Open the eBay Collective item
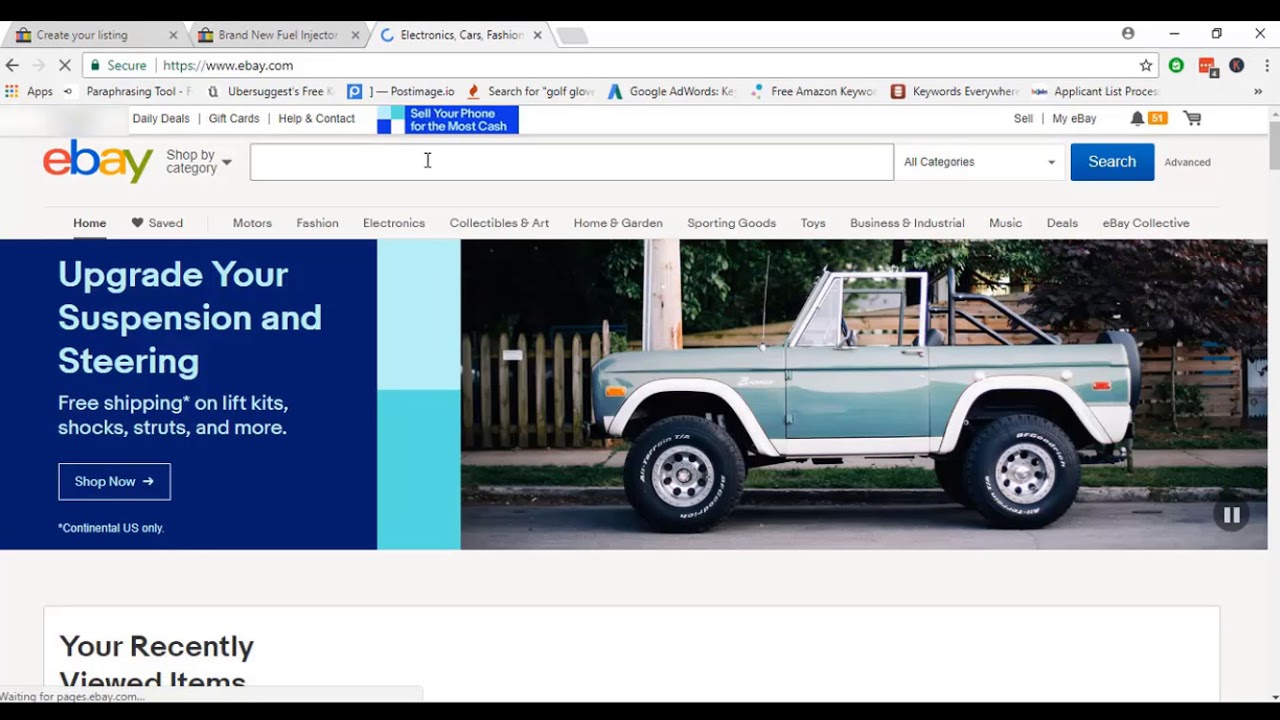The height and width of the screenshot is (720, 1280). pos(1146,223)
